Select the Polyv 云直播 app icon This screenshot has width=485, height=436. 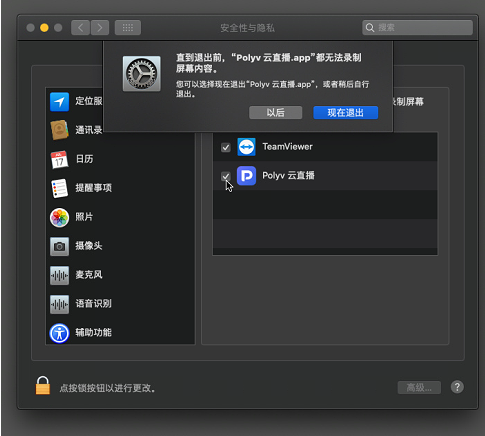coord(246,176)
